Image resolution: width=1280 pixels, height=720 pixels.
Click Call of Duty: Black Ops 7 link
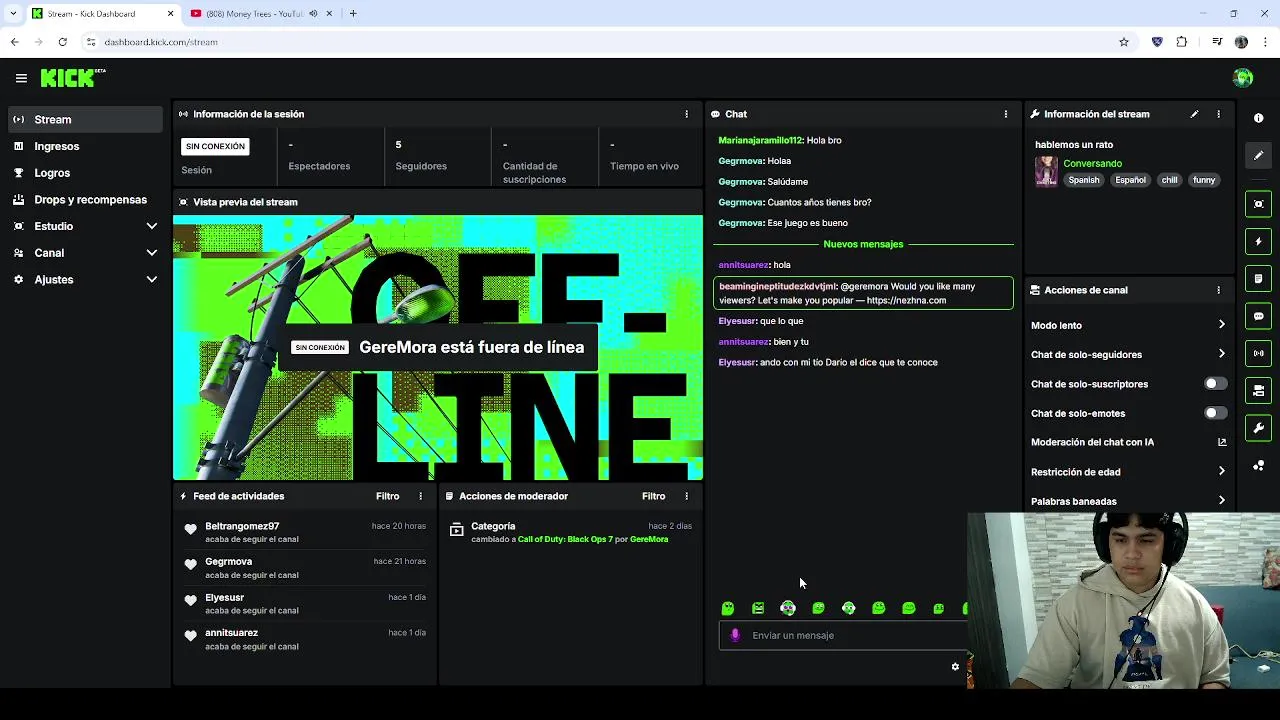coord(565,539)
